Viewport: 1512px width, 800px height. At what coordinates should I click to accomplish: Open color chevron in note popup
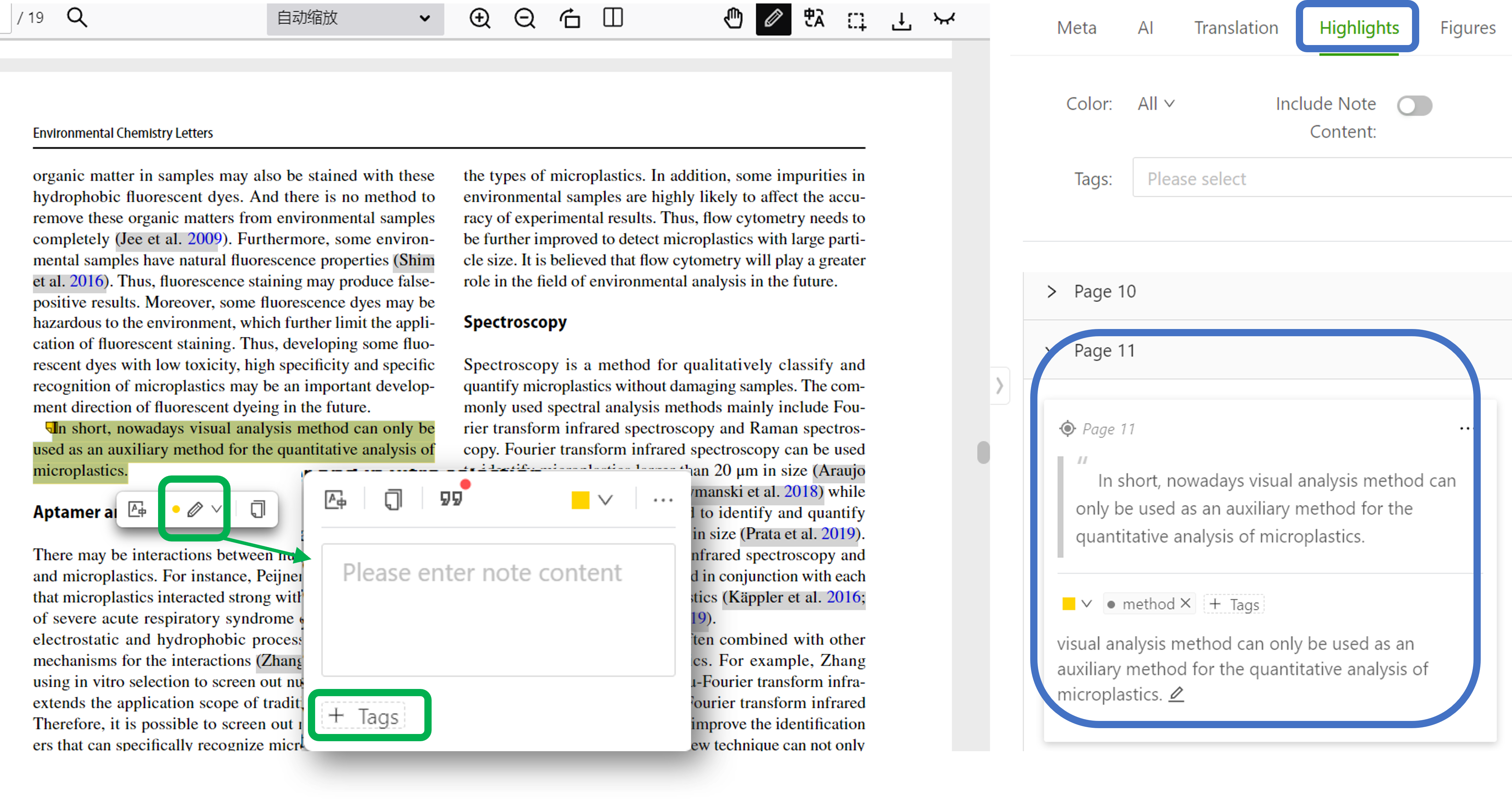point(605,501)
